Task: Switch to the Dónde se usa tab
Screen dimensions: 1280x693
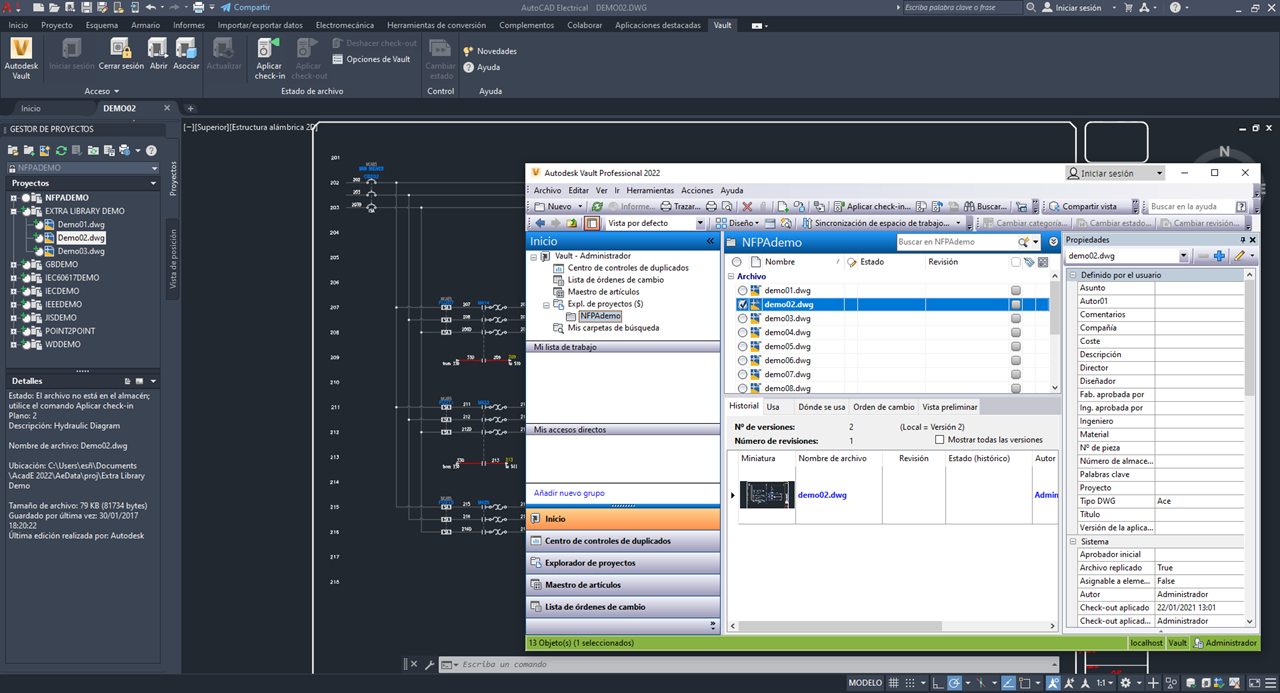Action: [822, 407]
